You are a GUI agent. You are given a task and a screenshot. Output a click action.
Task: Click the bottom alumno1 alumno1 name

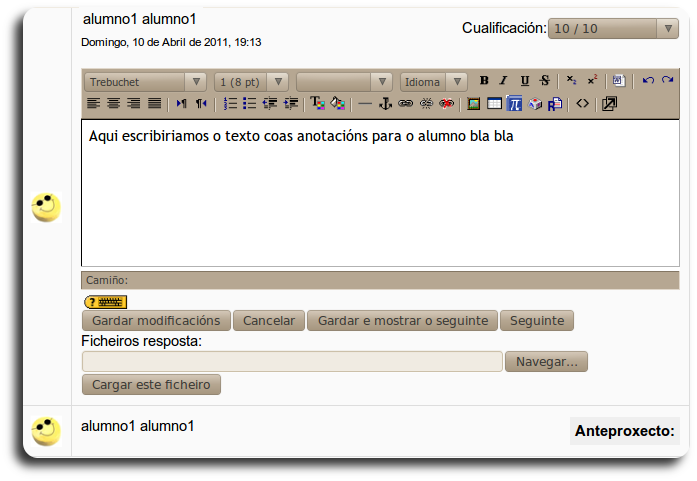[138, 426]
